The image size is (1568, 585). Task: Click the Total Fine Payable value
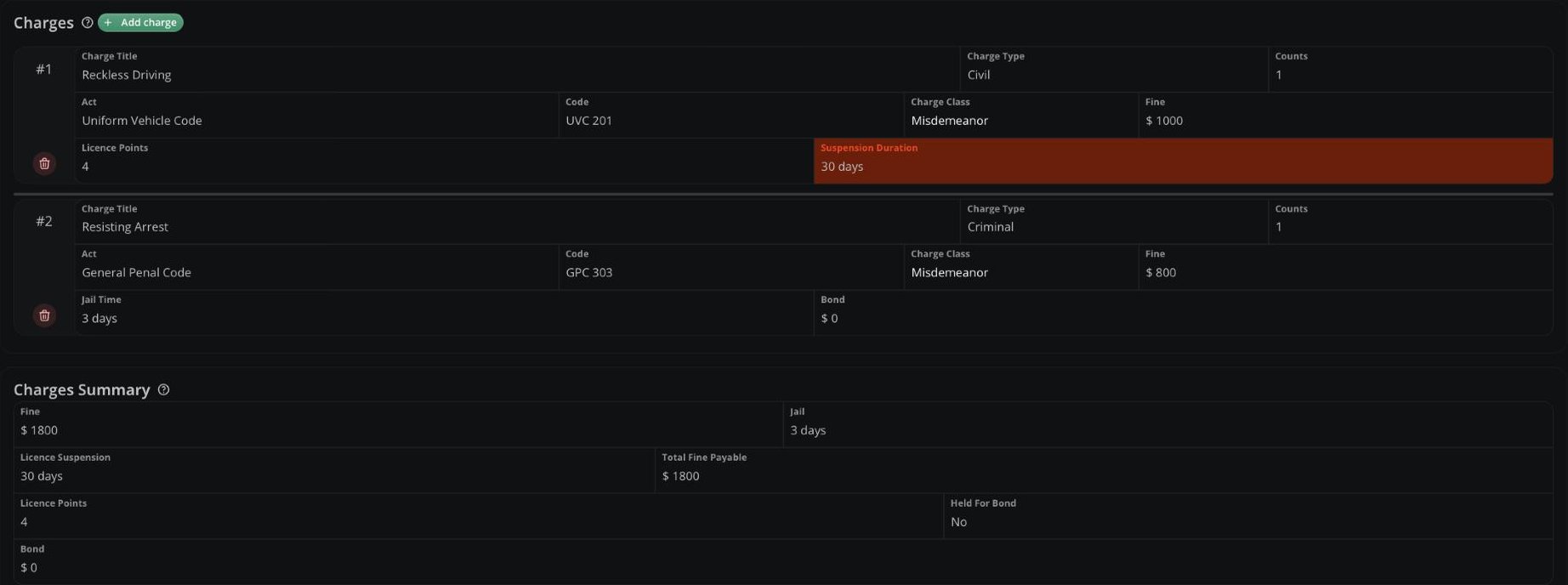pyautogui.click(x=680, y=476)
